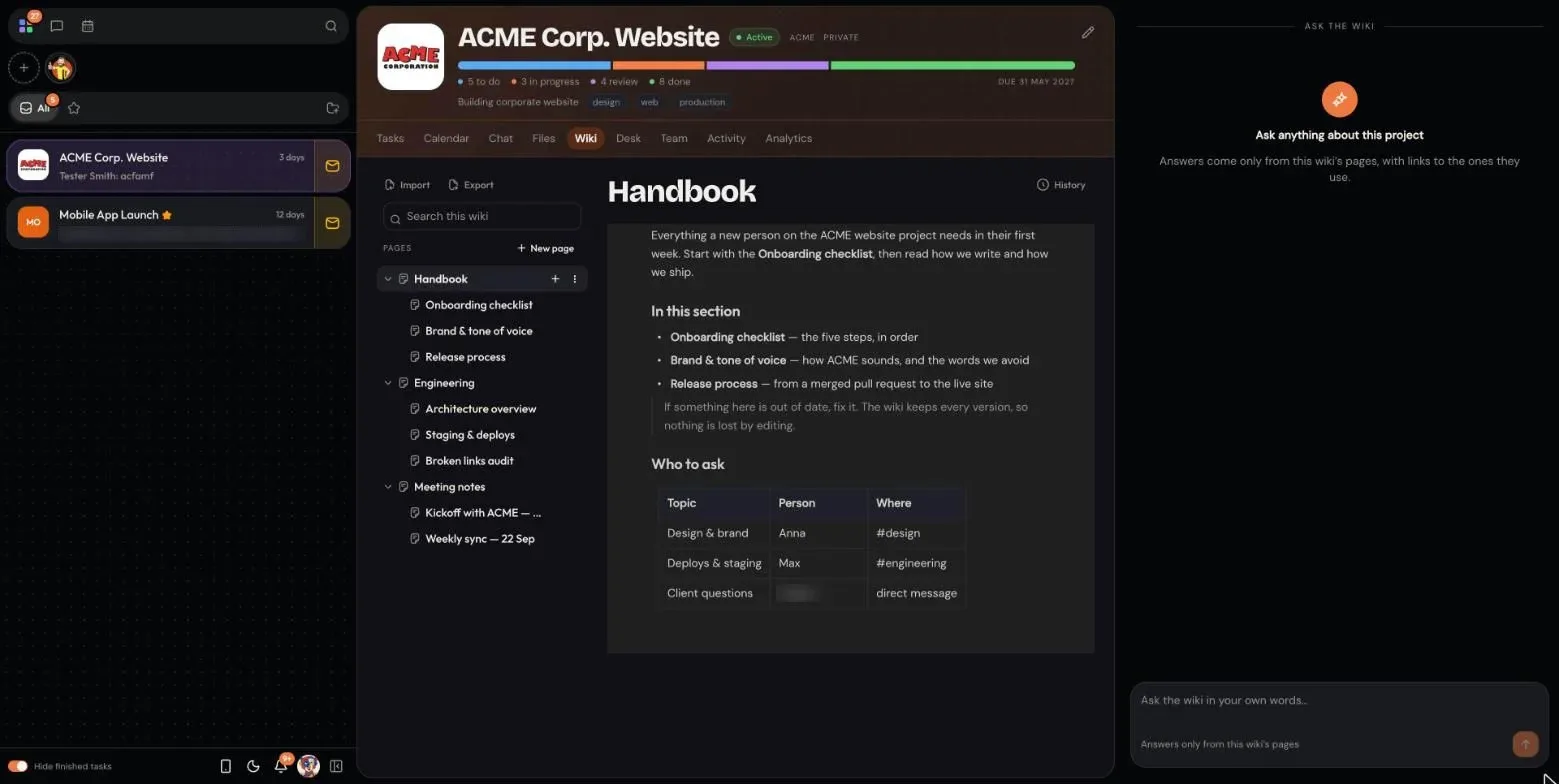
Task: Select the All inbox filter
Action: click(x=36, y=108)
